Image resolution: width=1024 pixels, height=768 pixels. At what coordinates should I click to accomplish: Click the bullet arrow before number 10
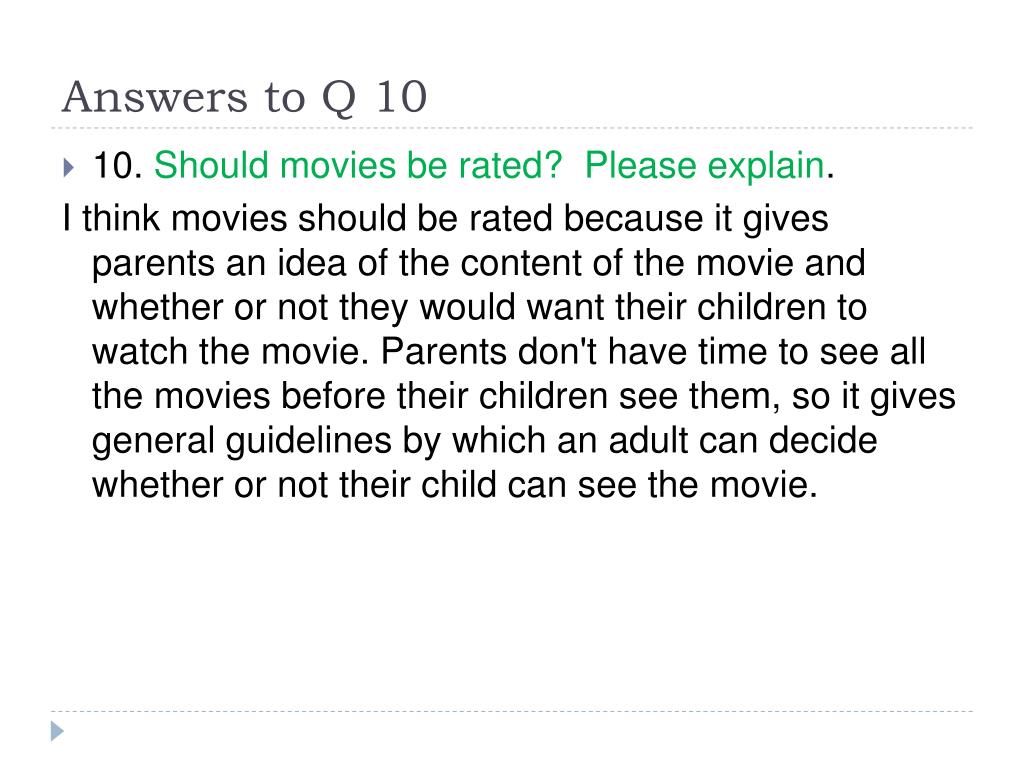[x=69, y=167]
